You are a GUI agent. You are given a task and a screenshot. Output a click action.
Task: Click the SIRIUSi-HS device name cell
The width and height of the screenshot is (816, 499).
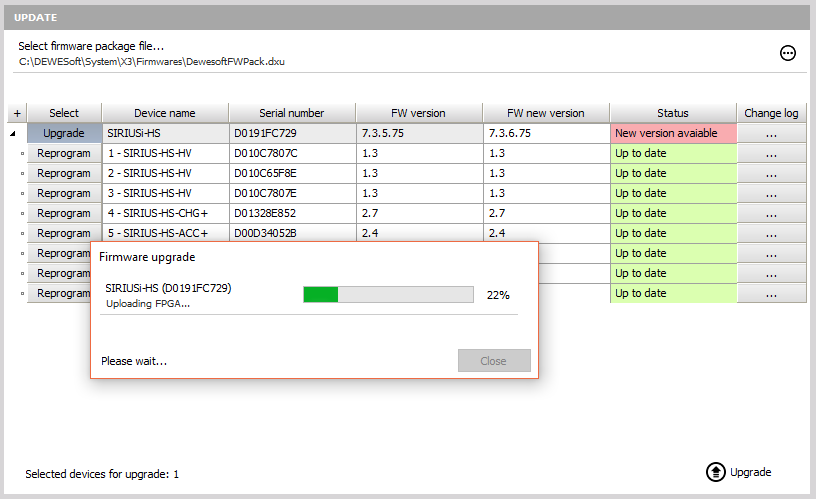(165, 133)
